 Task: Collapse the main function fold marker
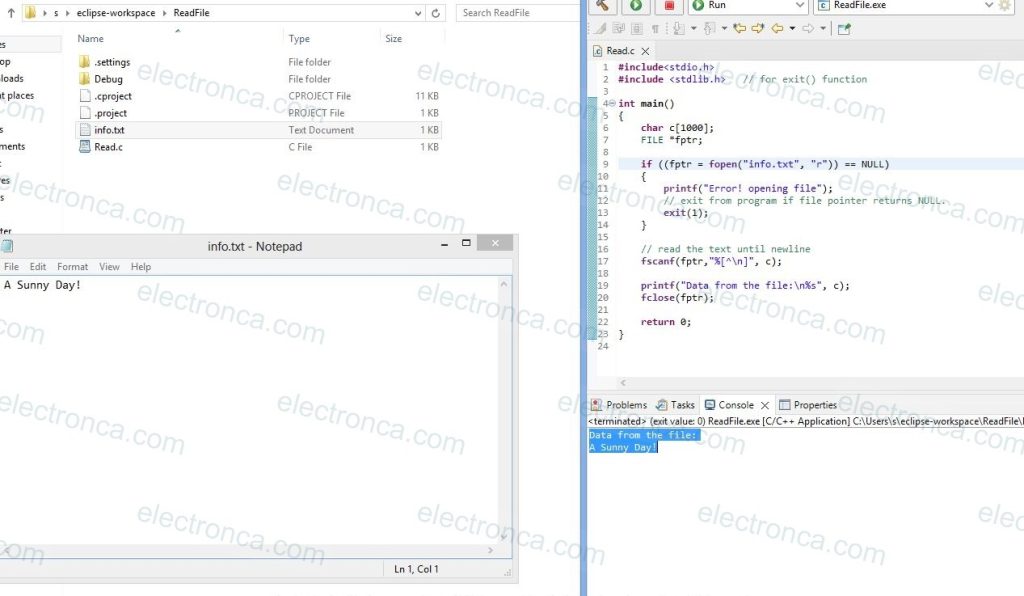click(611, 103)
